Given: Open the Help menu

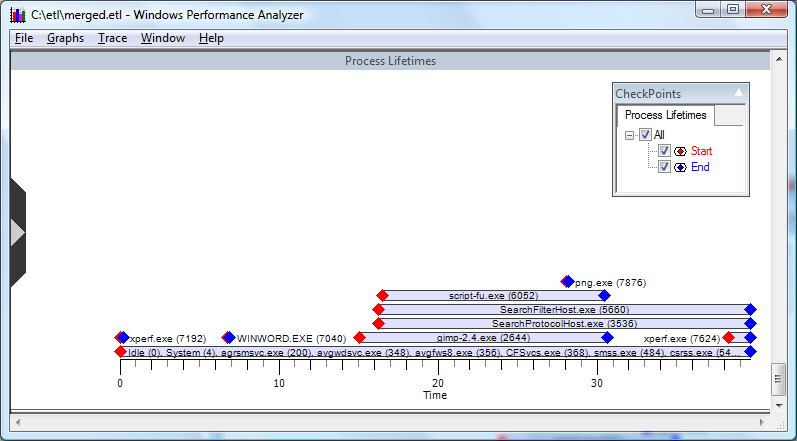Looking at the screenshot, I should tap(211, 38).
